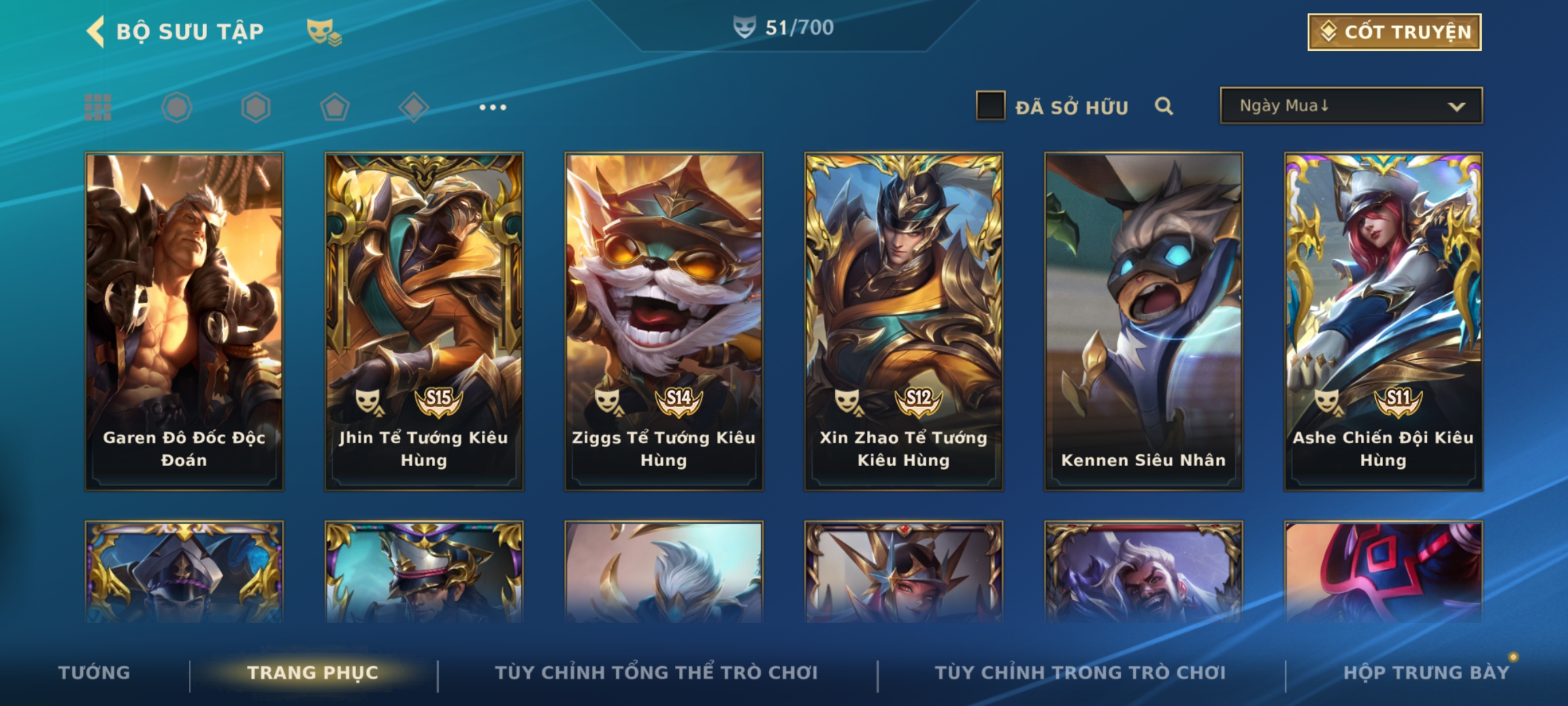Switch to Tùy Chỉnh Trong Trò Chơi tab

pos(1080,672)
